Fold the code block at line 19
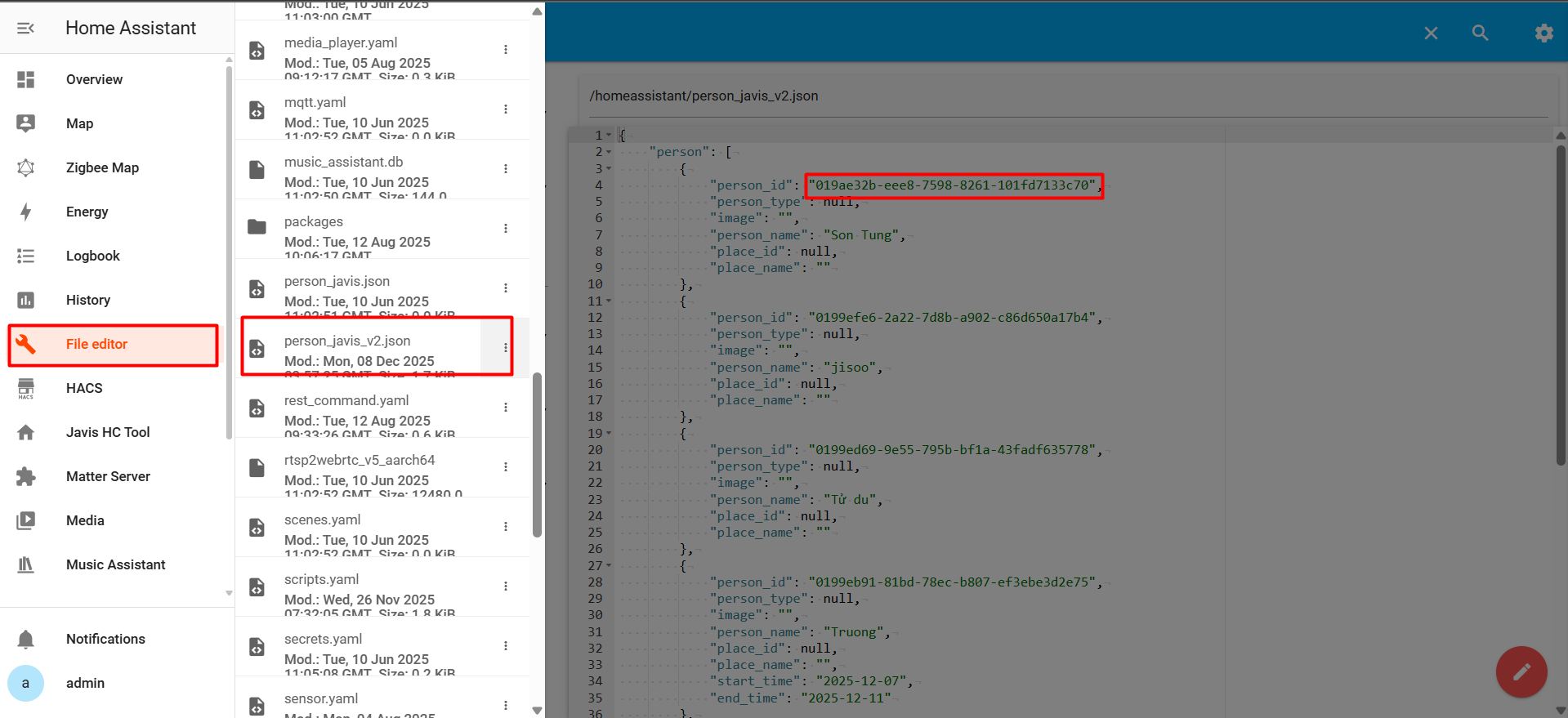The width and height of the screenshot is (1568, 718). click(609, 434)
